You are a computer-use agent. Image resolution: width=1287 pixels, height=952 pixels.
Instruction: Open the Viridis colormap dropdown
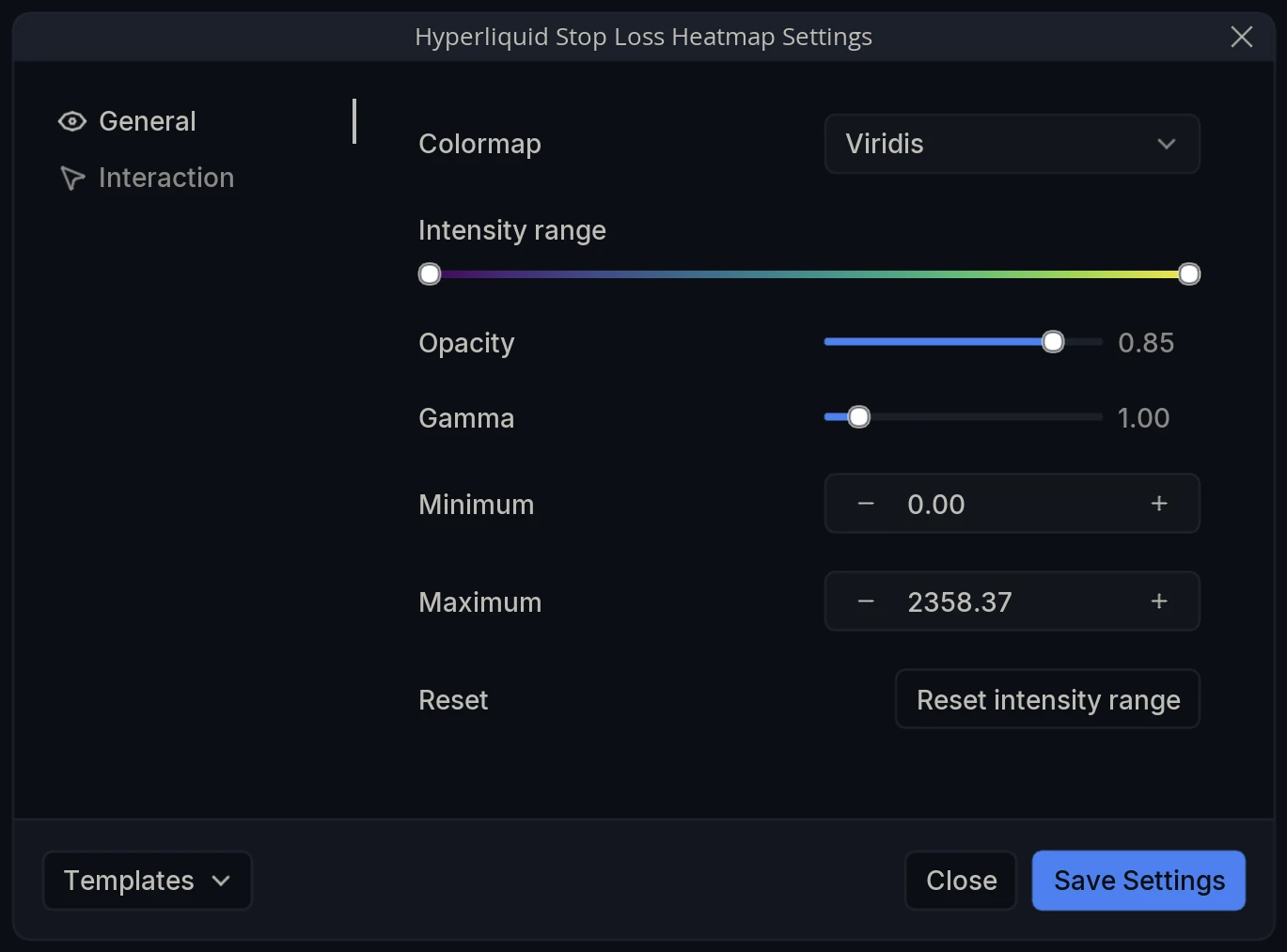(1012, 144)
